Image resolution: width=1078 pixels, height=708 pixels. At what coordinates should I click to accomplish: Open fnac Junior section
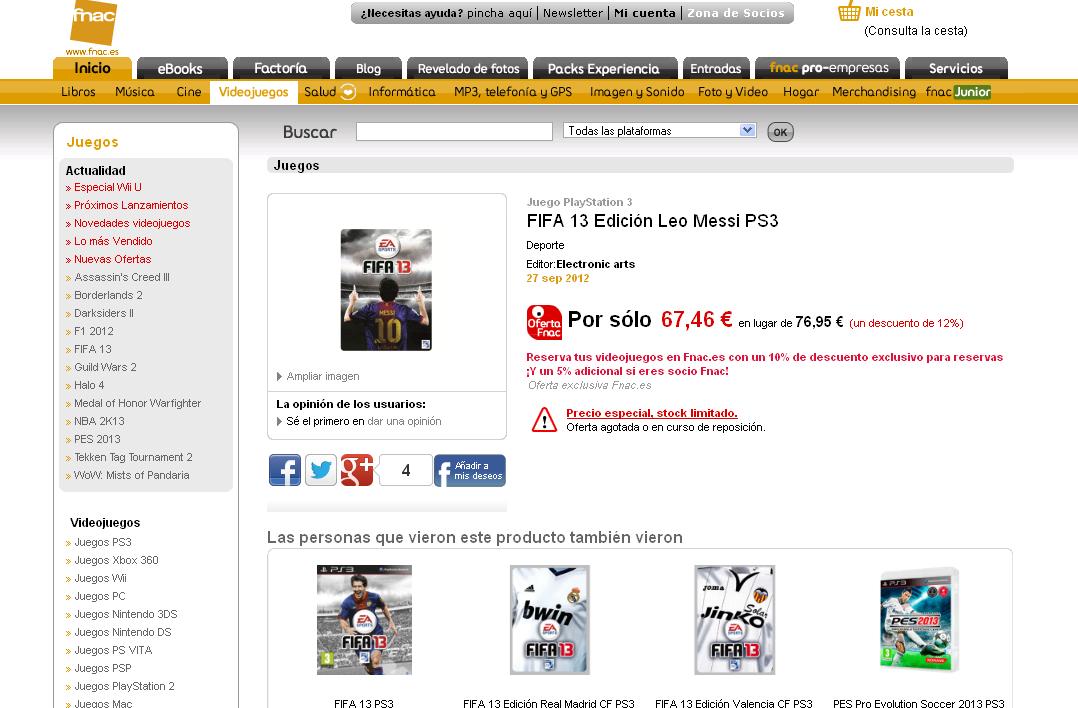tap(958, 92)
